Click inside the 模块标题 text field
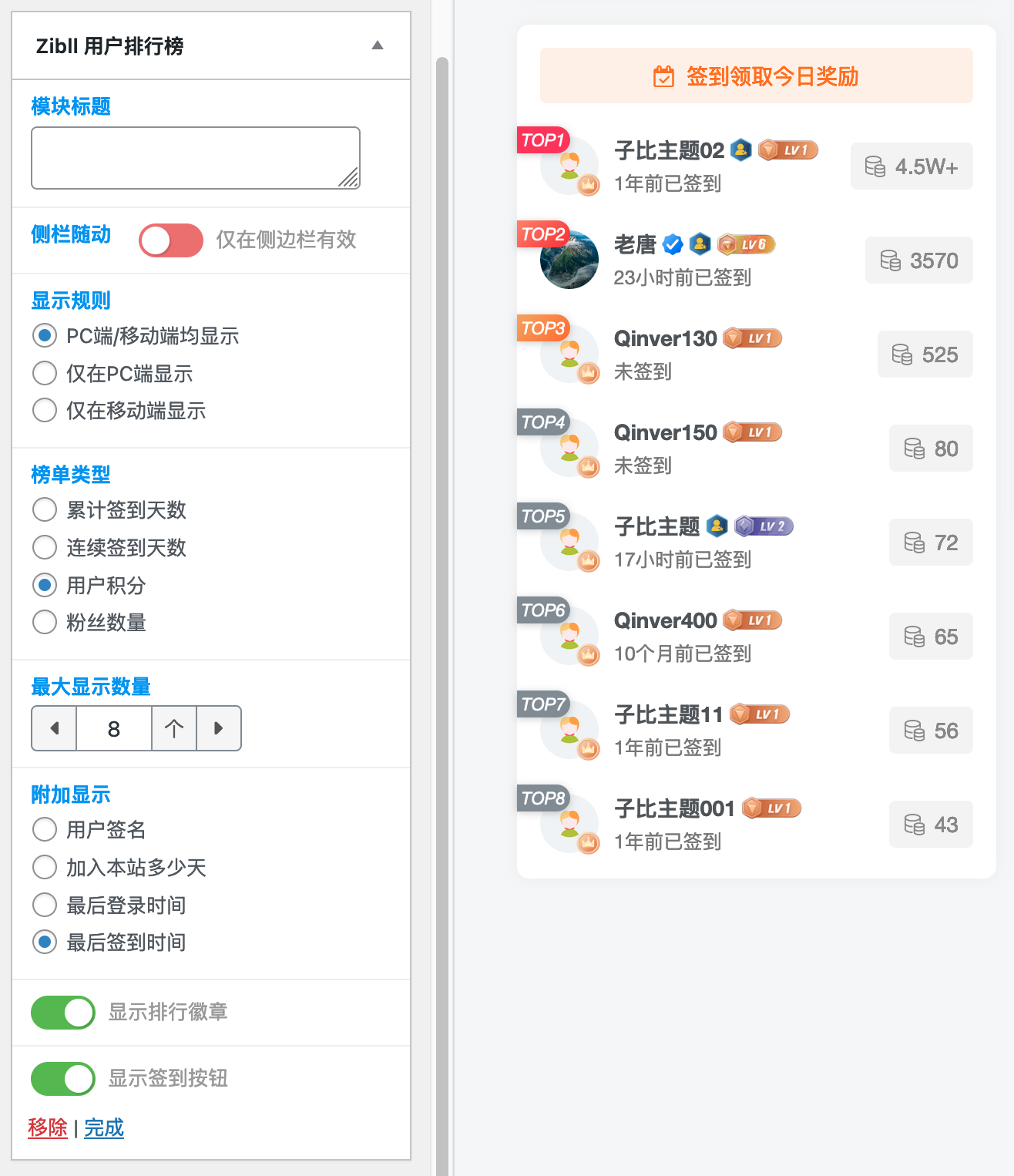Viewport: 1014px width, 1176px height. (195, 157)
